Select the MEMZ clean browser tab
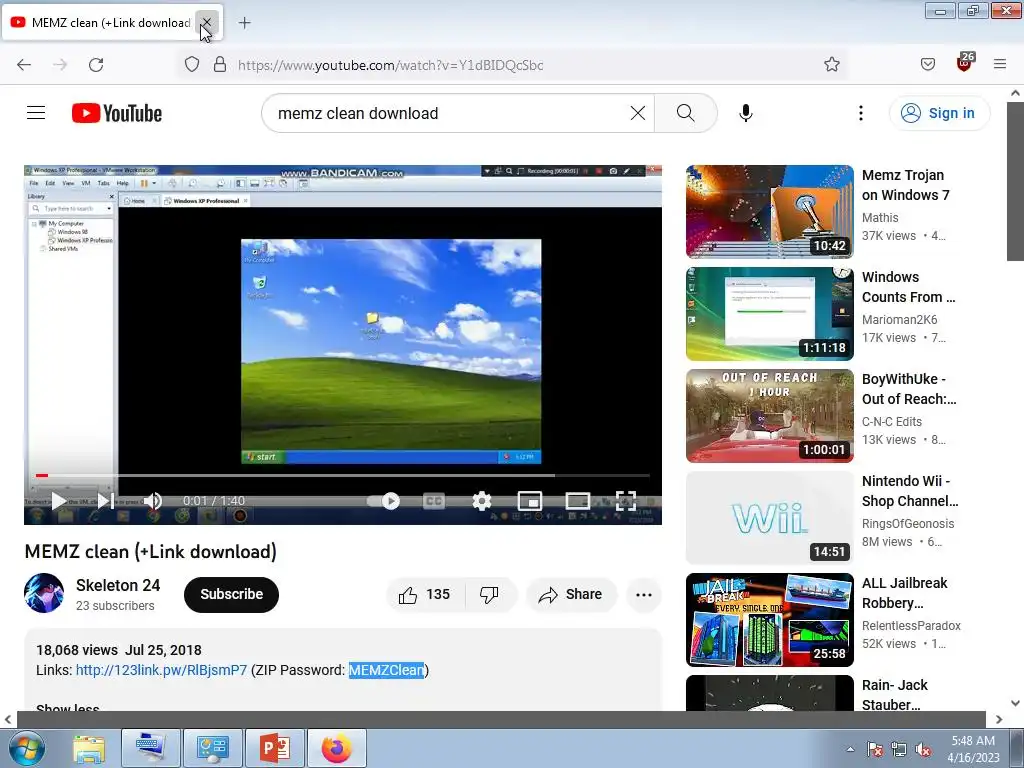Screen dimensions: 1024x768 pos(111,23)
